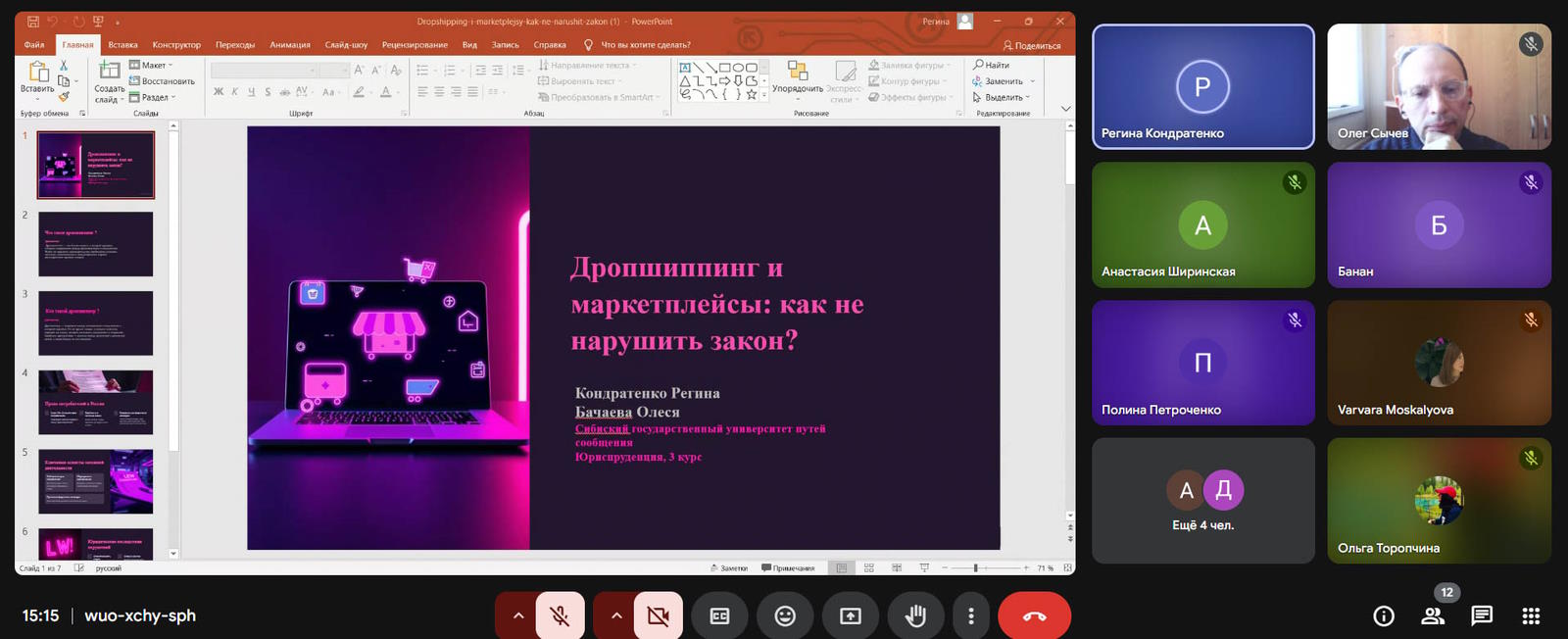The image size is (1568, 639).
Task: Select slide 4 thumbnail in panel
Action: (x=96, y=402)
